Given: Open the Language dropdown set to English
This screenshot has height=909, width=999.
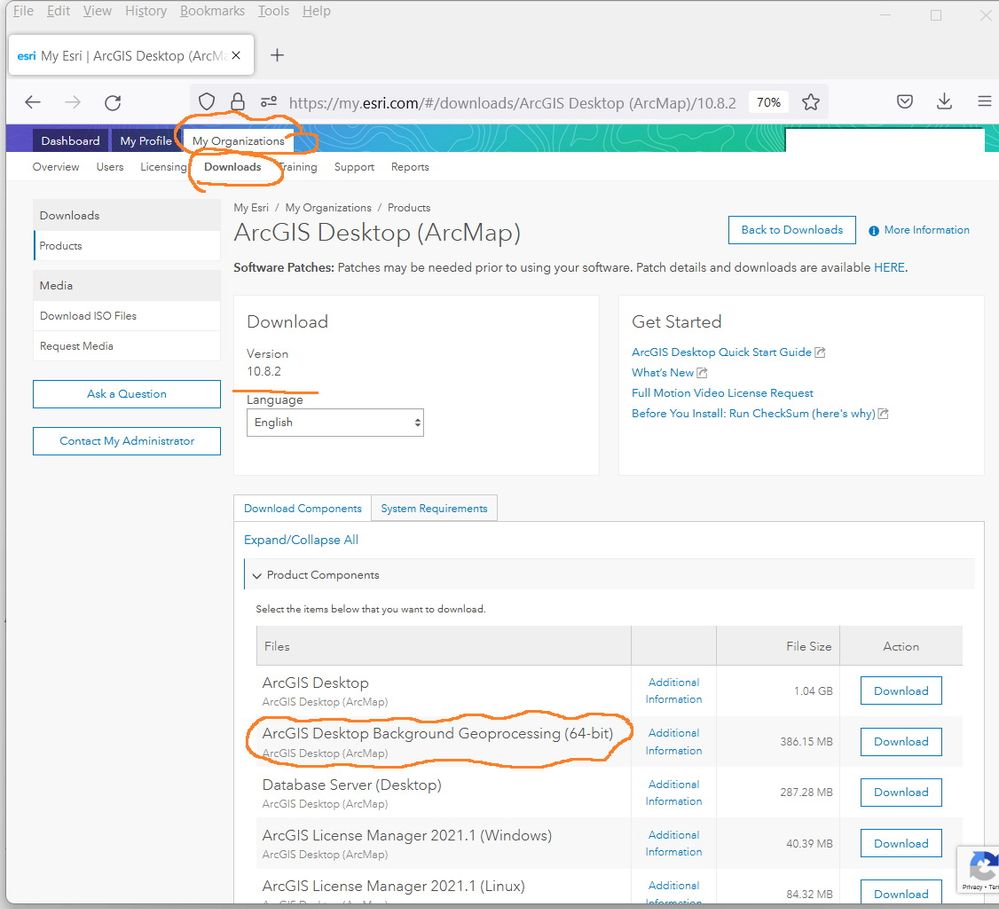Looking at the screenshot, I should (335, 422).
